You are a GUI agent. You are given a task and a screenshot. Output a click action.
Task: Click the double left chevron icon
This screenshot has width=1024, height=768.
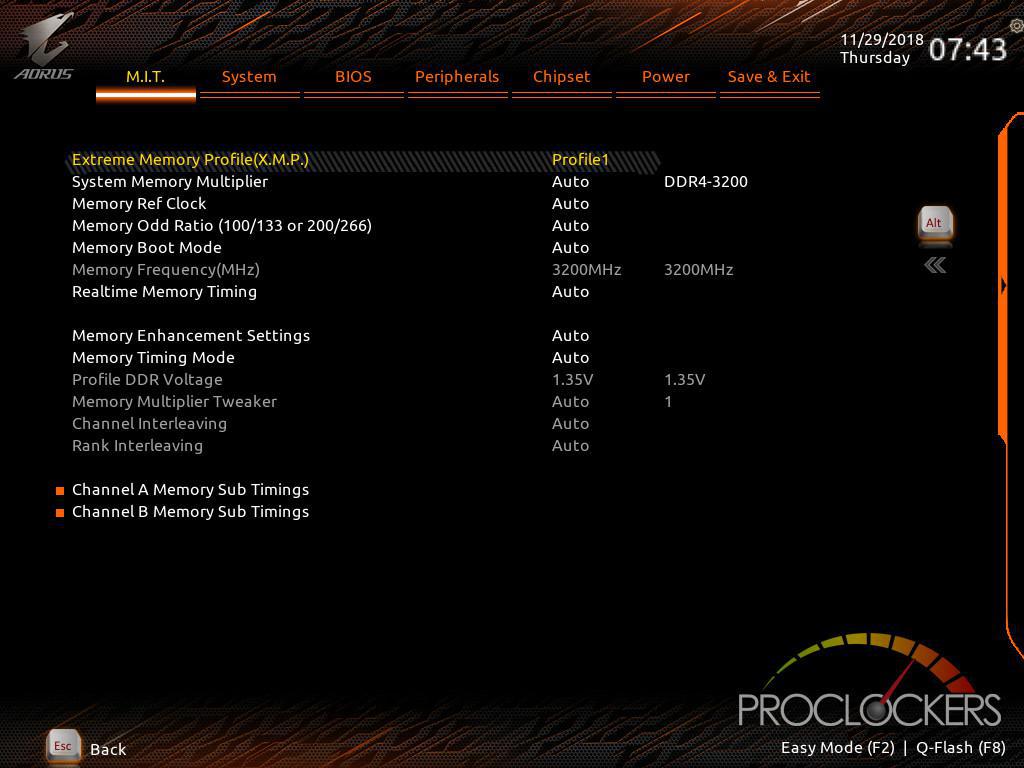(935, 265)
